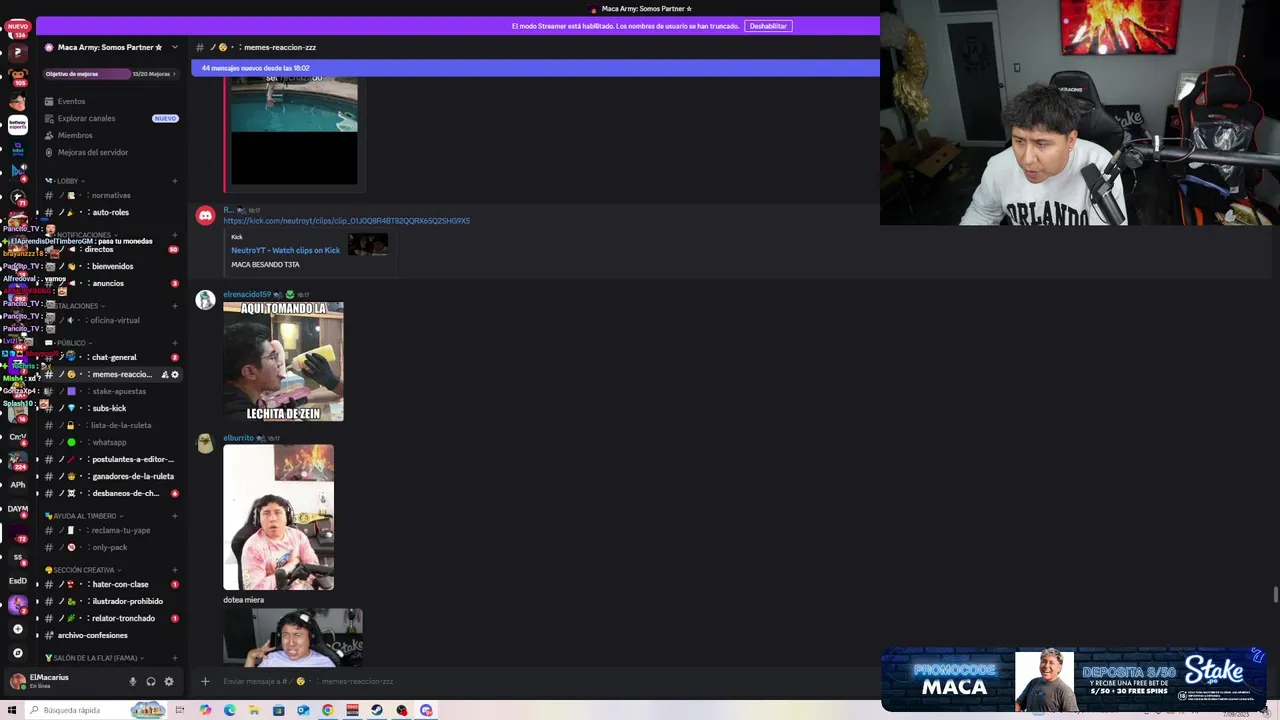Image resolution: width=1280 pixels, height=720 pixels.
Task: Open the stake-apuestas channel
Action: (x=111, y=391)
